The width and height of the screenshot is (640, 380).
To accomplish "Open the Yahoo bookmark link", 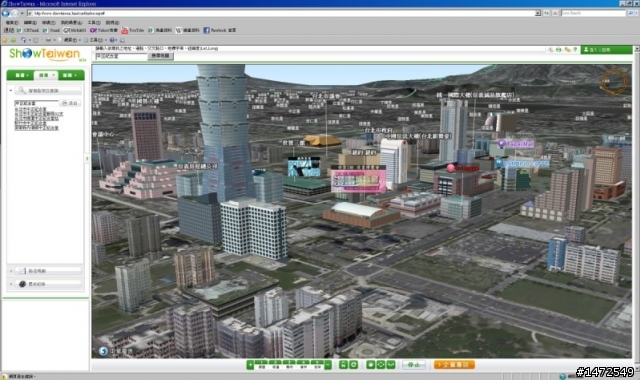I will point(104,30).
